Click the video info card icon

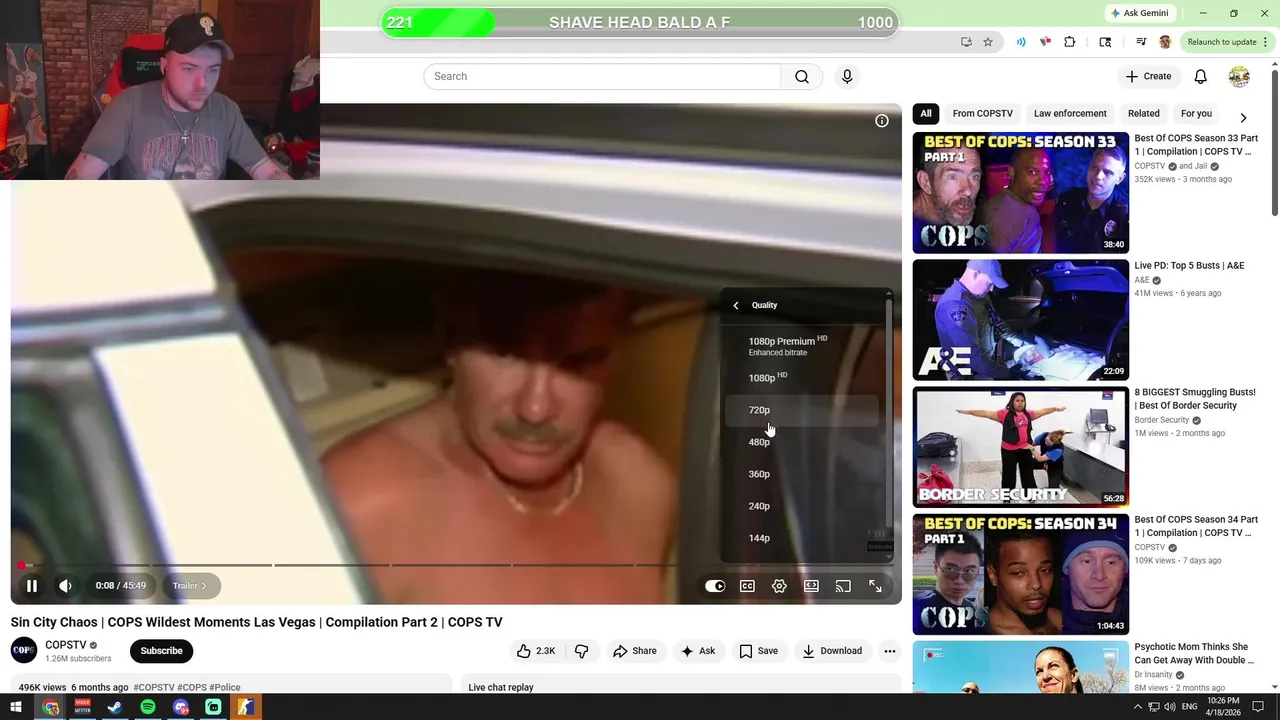(x=882, y=121)
